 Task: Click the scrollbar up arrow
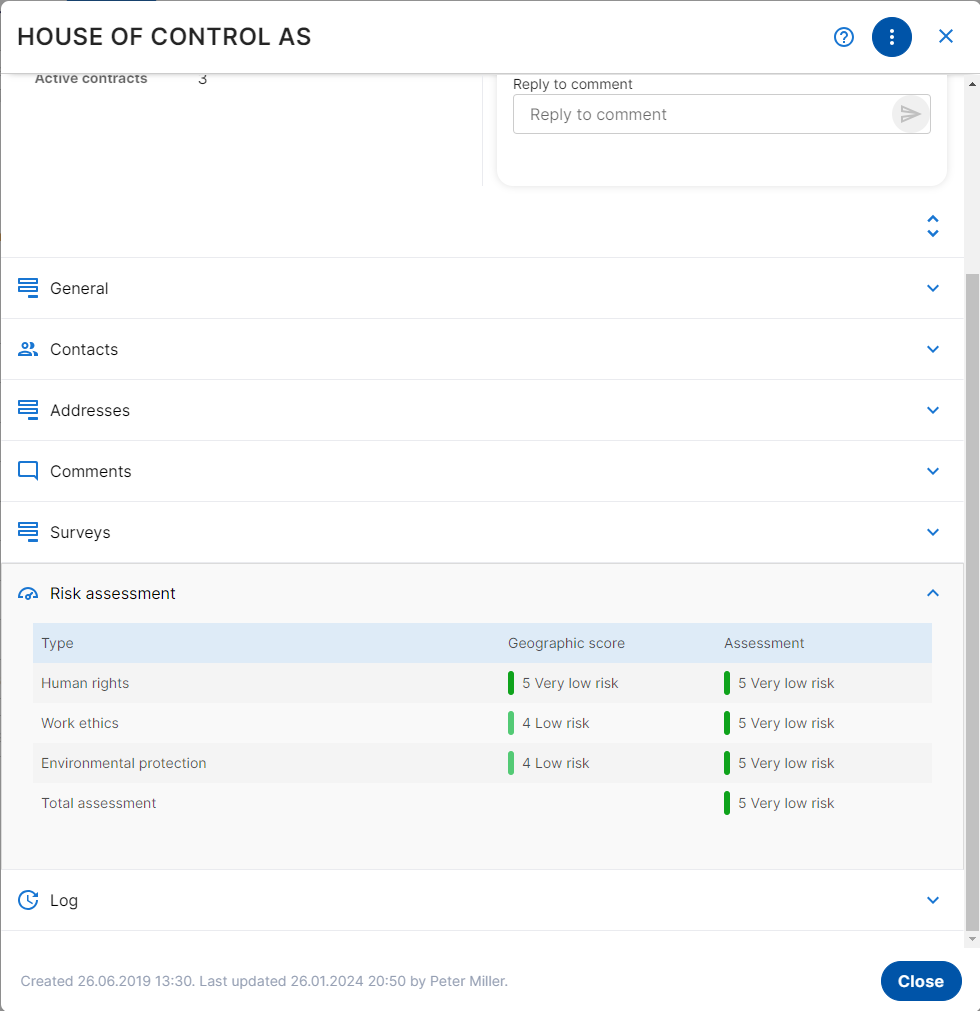[972, 84]
